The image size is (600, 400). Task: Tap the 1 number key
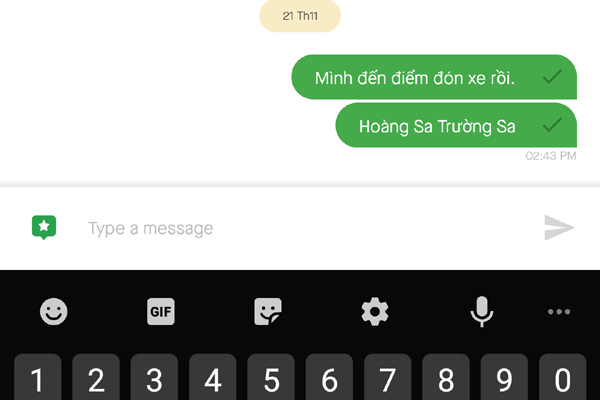point(38,377)
